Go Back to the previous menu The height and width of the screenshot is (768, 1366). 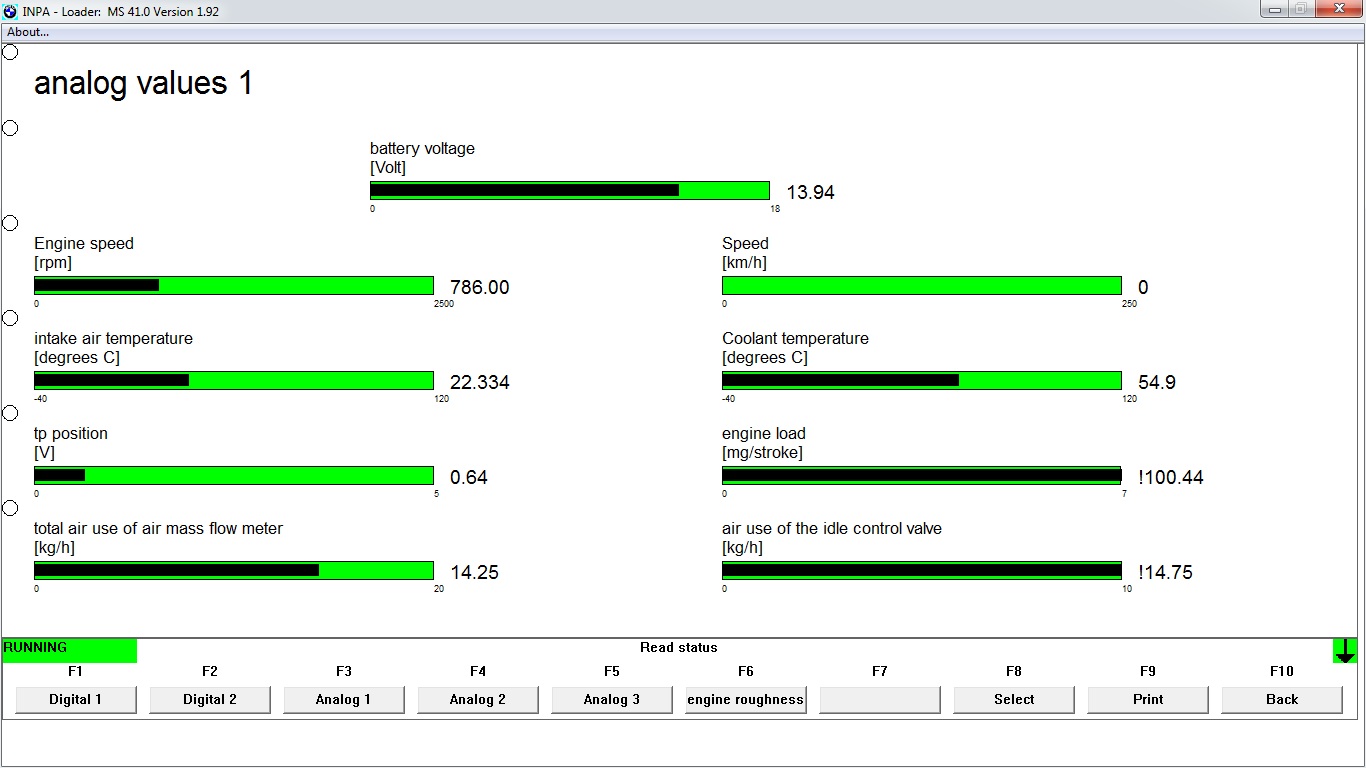[x=1282, y=700]
